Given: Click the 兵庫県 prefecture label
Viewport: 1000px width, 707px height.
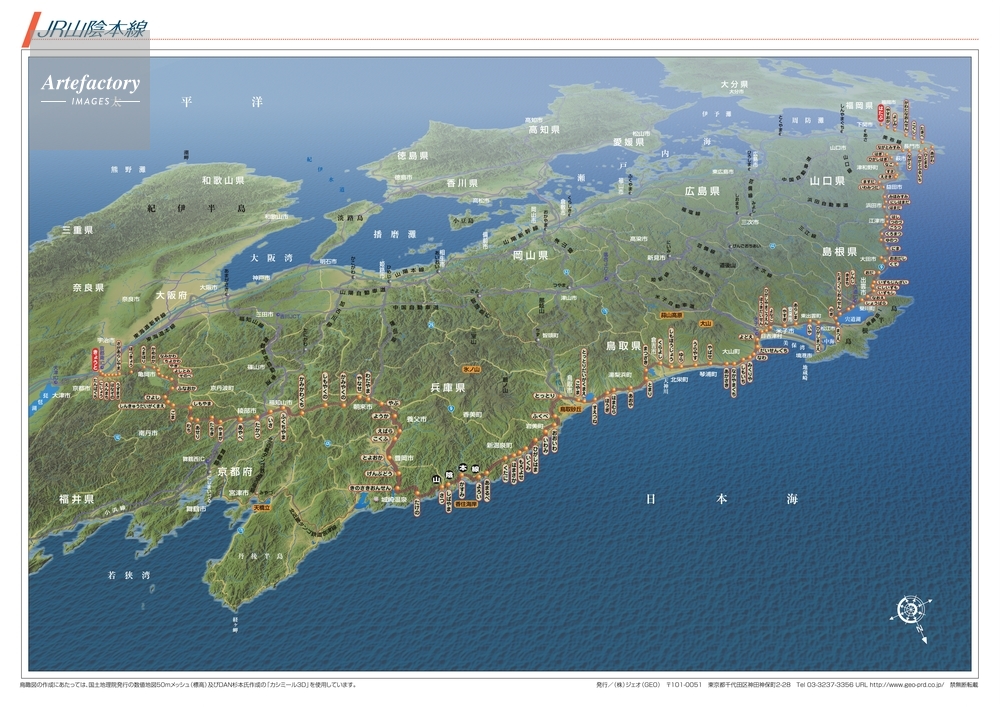Looking at the screenshot, I should point(448,387).
